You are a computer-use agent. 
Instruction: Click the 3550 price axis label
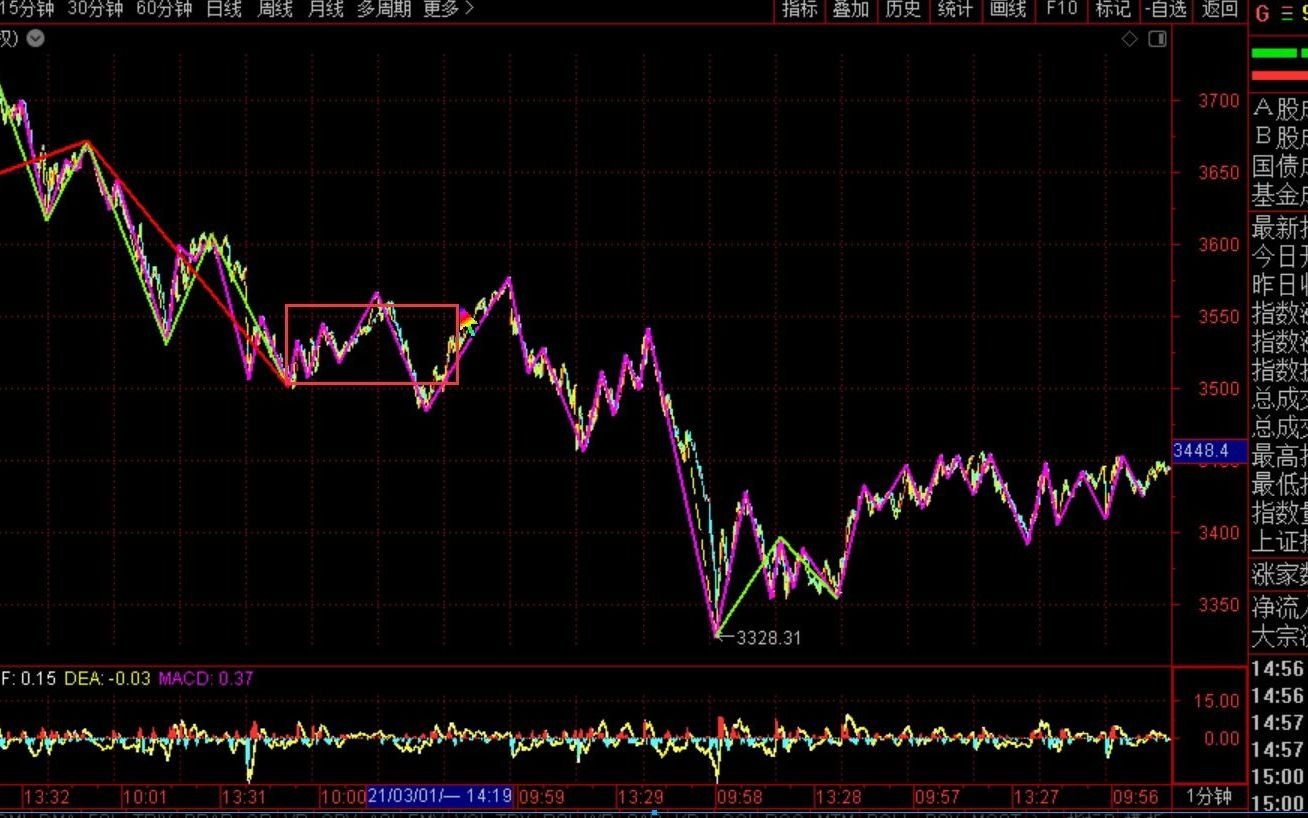(1219, 316)
